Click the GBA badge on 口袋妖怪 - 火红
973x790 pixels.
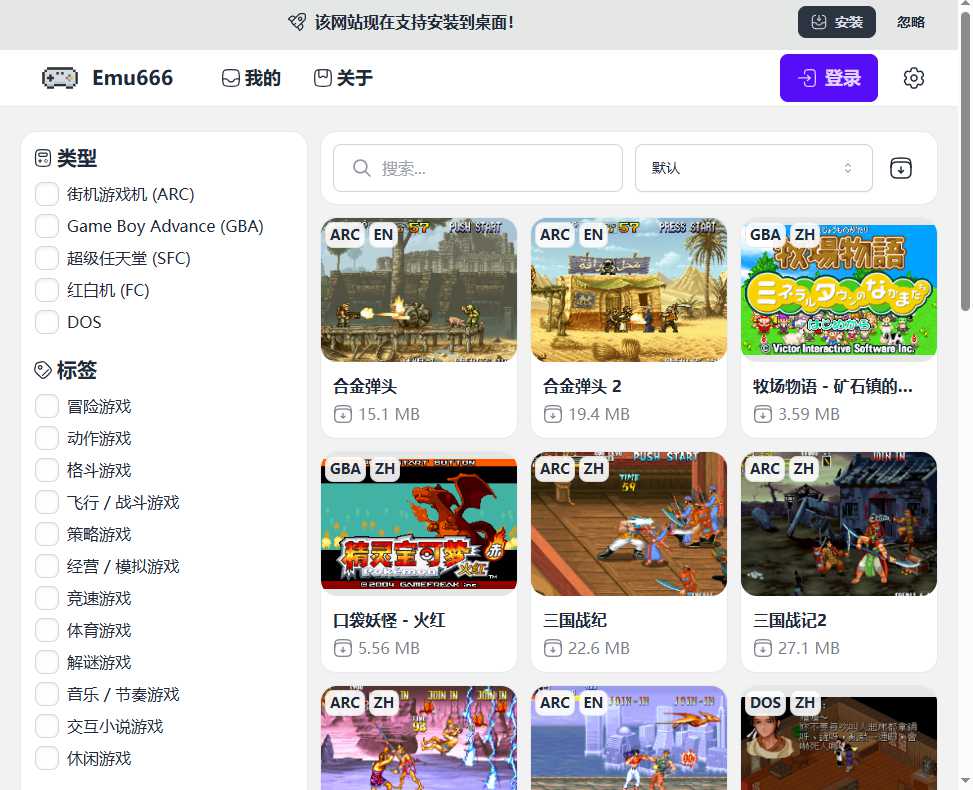pos(345,469)
